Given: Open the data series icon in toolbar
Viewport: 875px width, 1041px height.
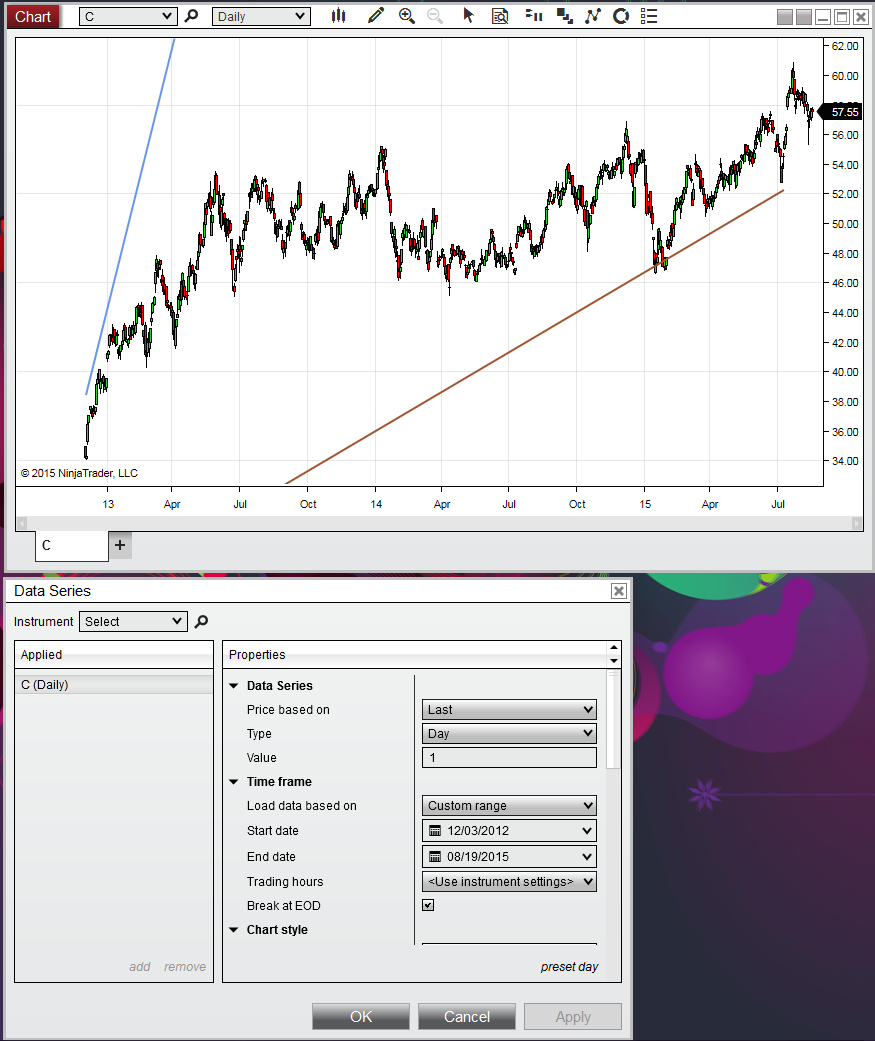Looking at the screenshot, I should 534,16.
